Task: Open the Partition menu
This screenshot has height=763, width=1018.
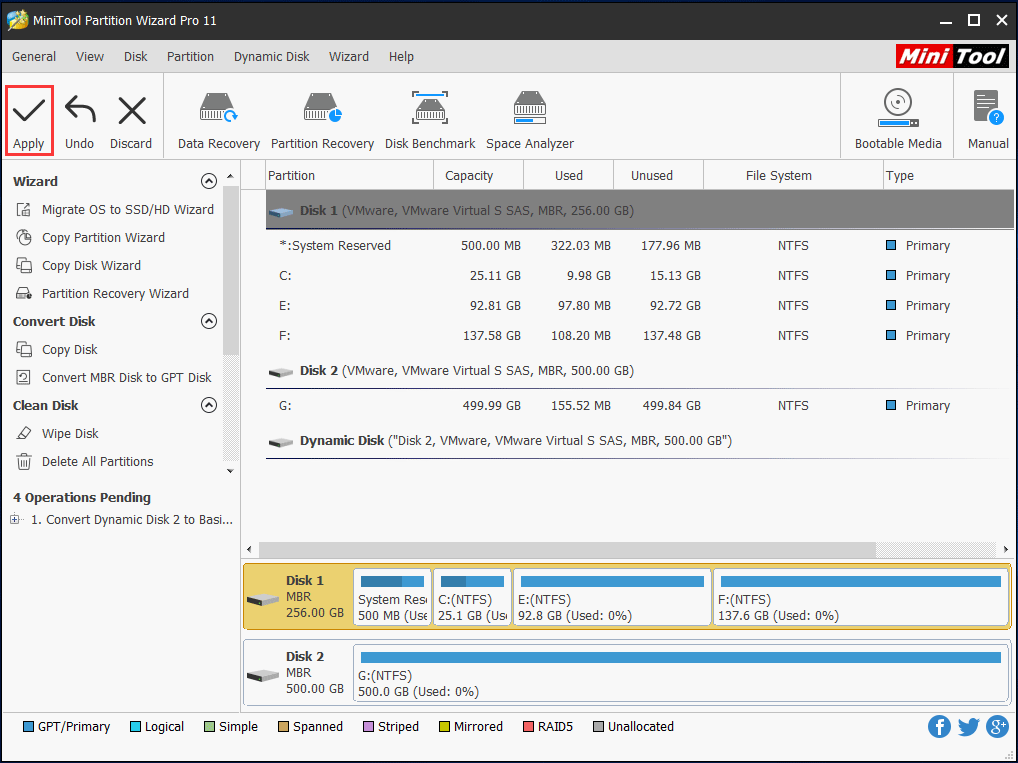Action: 190,57
